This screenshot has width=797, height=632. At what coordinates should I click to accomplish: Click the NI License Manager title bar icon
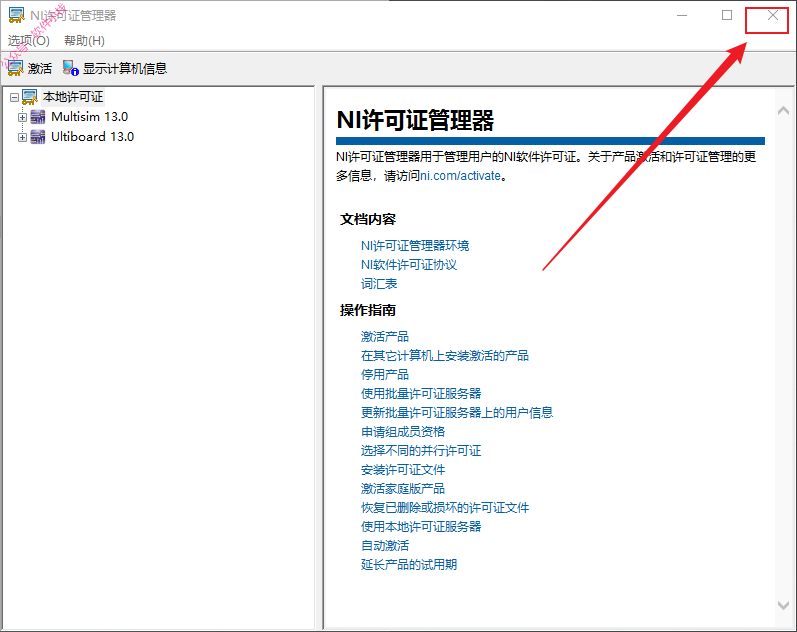pyautogui.click(x=16, y=15)
